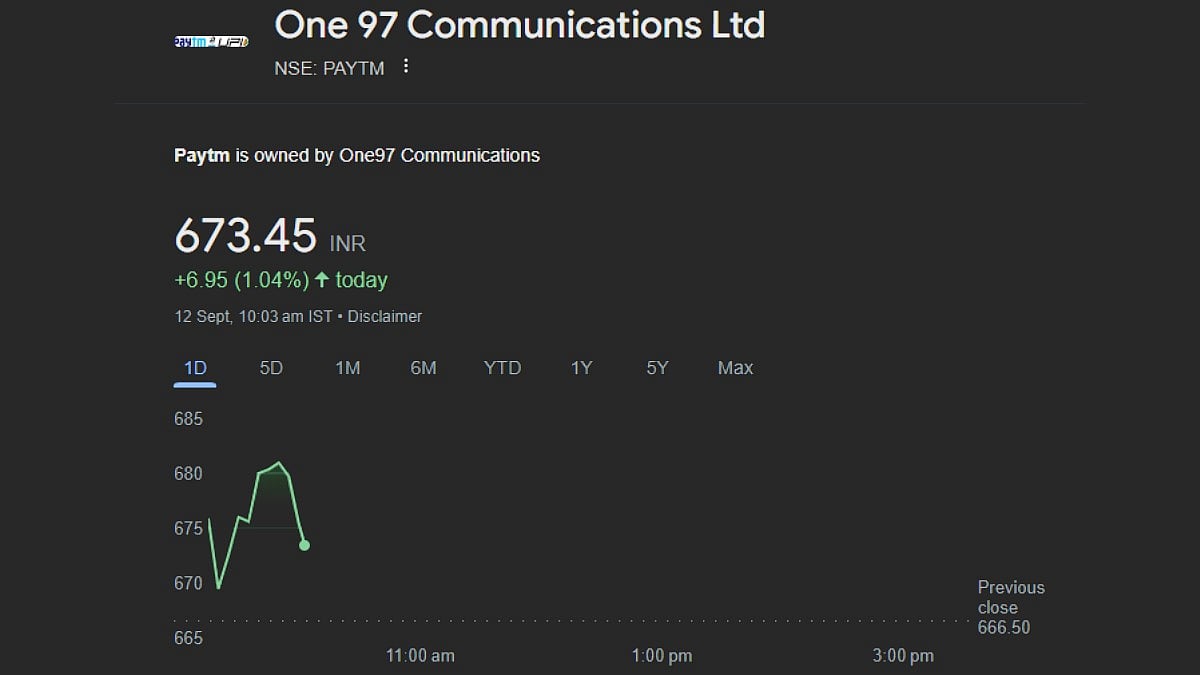
Task: Select the 5Y chart range
Action: 657,368
